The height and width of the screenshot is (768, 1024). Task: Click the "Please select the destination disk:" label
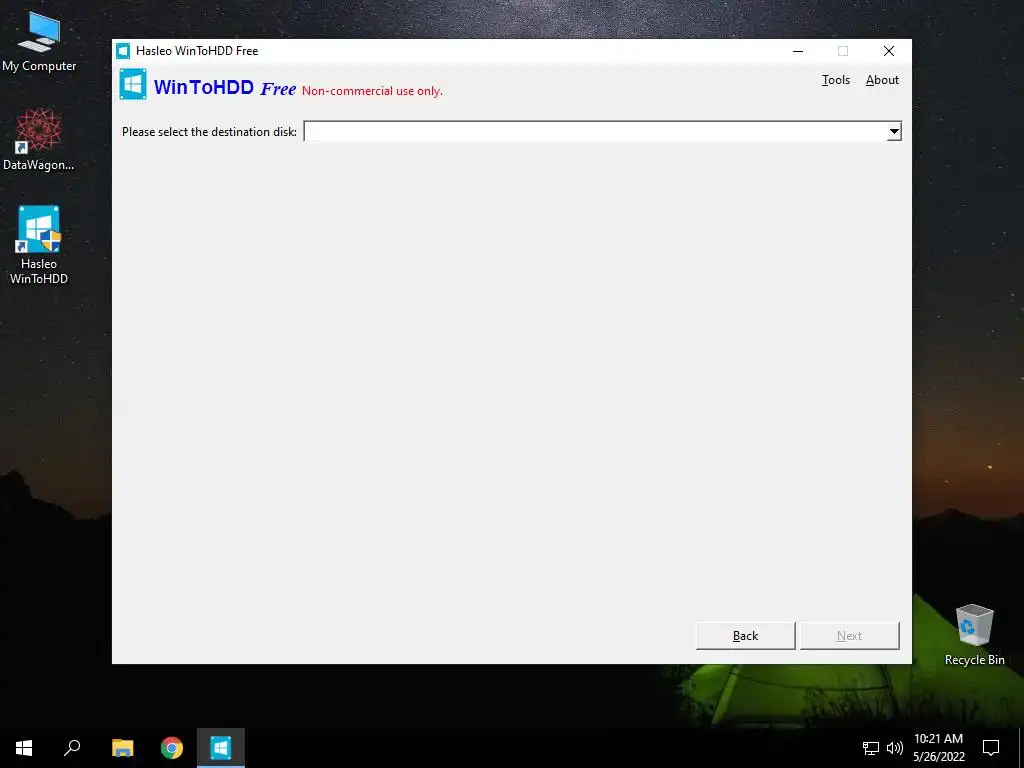click(x=209, y=132)
